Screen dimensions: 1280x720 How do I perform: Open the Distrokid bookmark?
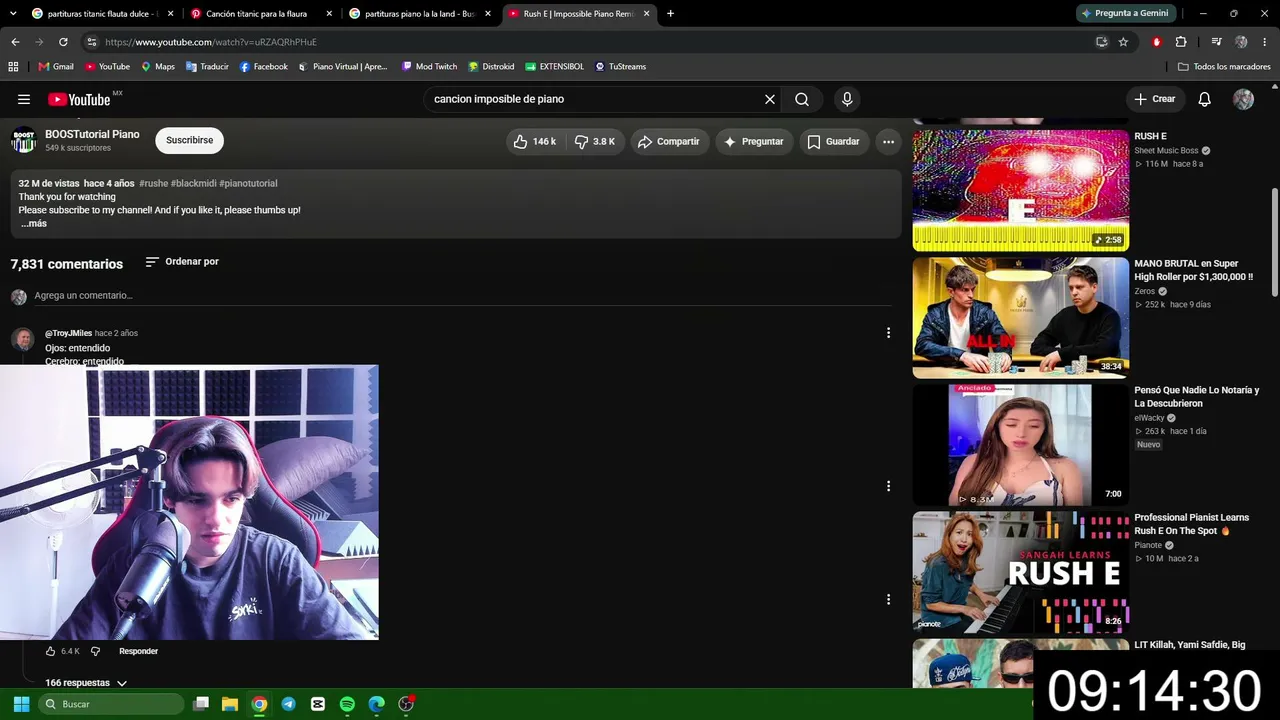(491, 67)
